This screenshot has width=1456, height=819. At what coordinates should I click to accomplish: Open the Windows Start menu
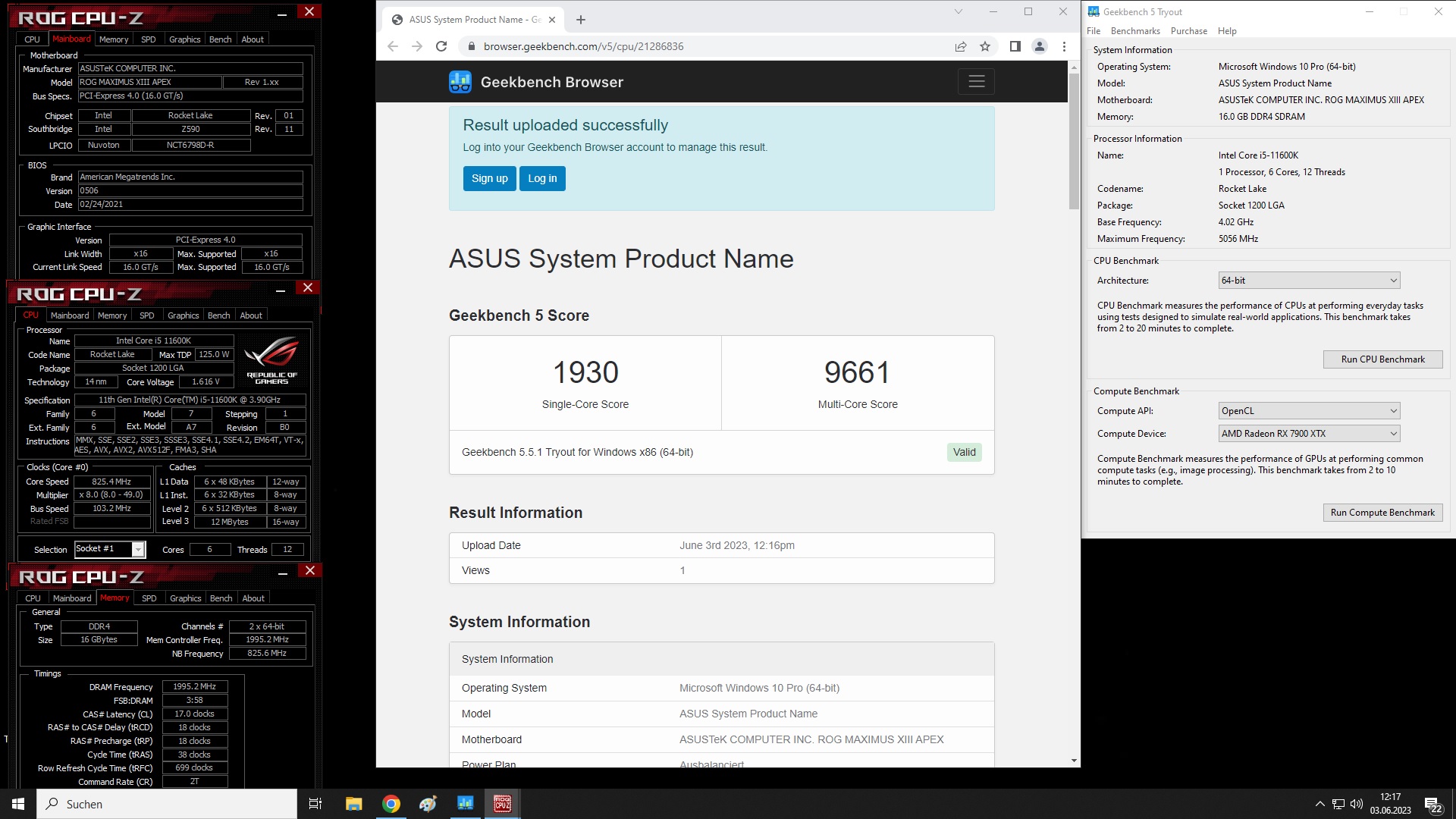pos(18,804)
